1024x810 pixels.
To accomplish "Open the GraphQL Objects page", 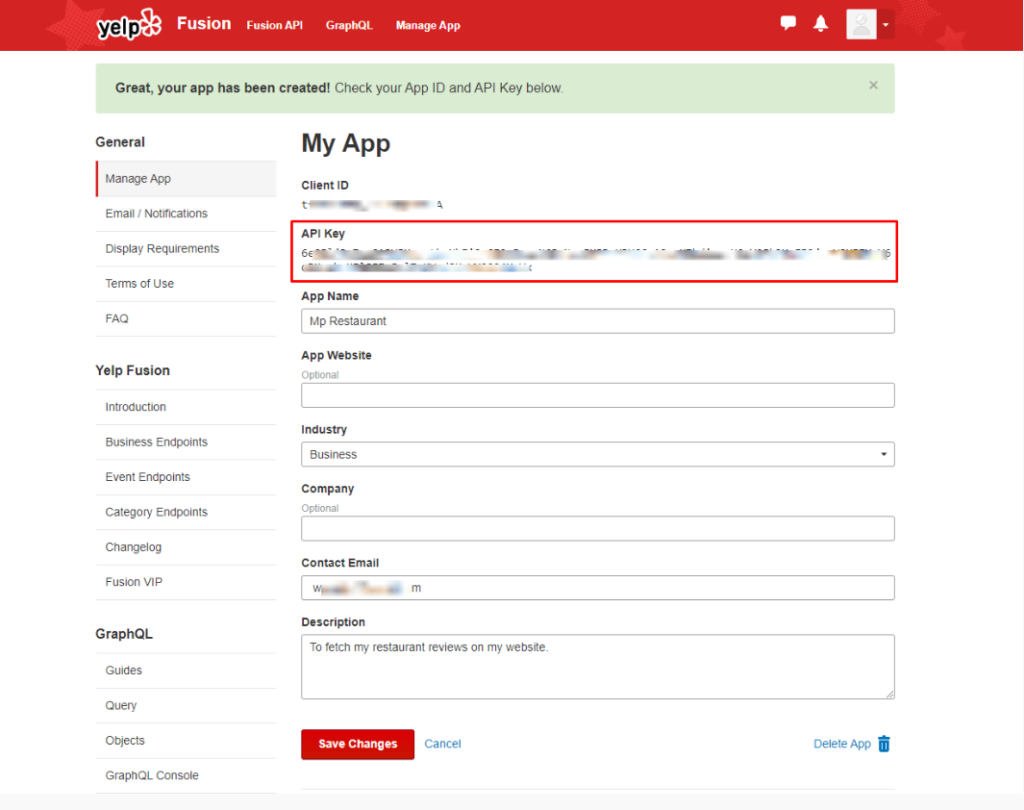I will click(x=186, y=741).
